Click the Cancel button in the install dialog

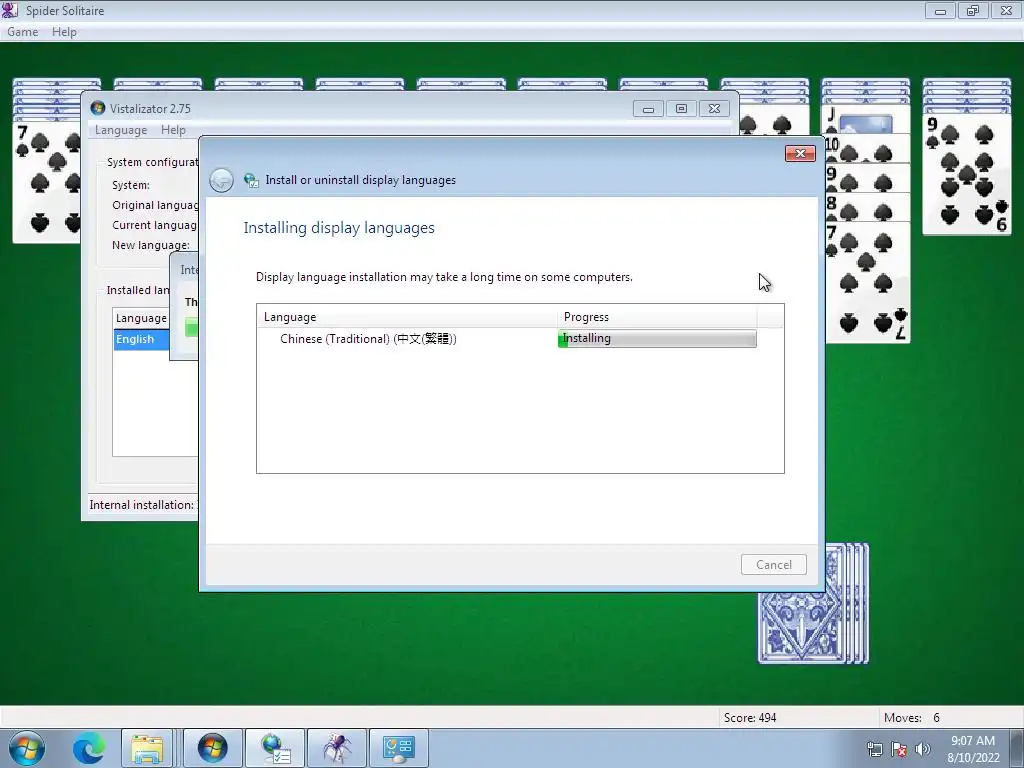point(773,564)
